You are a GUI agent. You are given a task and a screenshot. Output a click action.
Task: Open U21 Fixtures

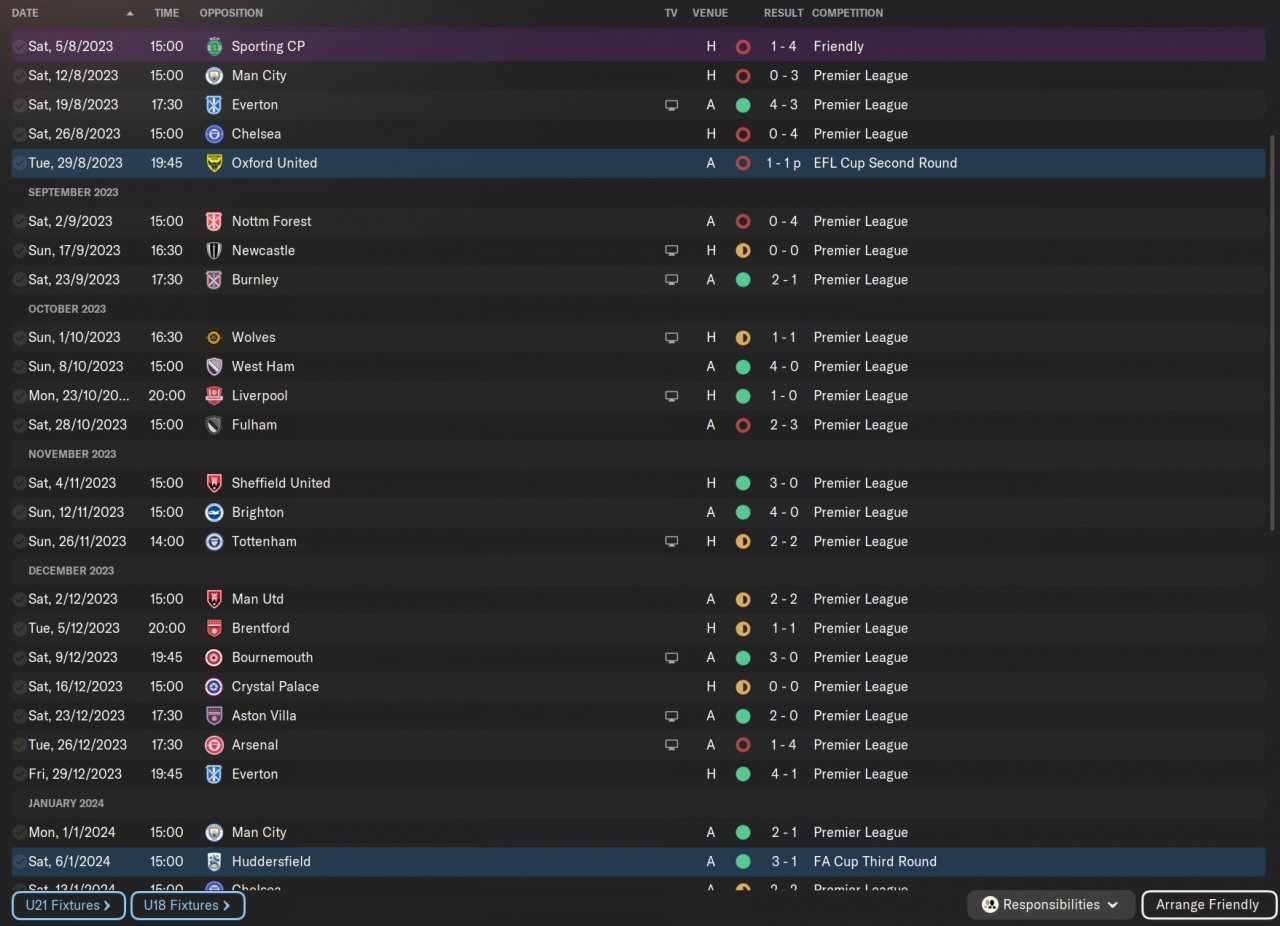[68, 906]
